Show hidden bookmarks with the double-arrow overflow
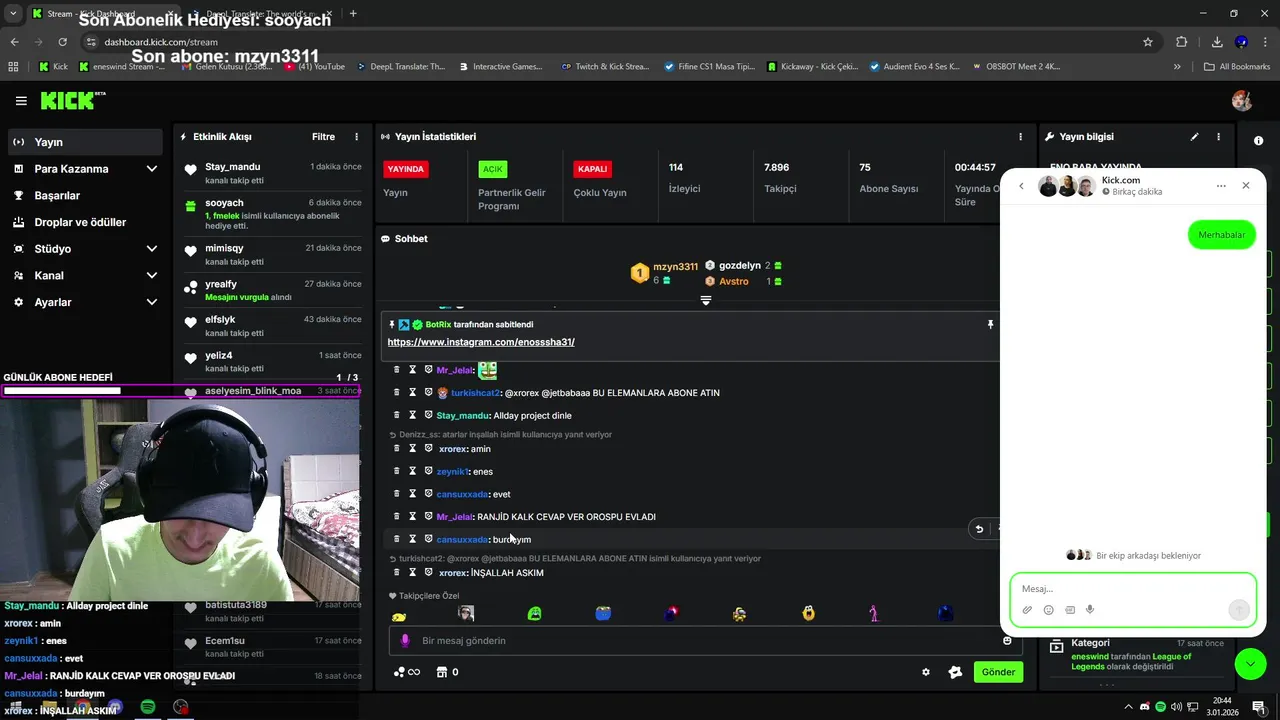1280x720 pixels. (1178, 67)
